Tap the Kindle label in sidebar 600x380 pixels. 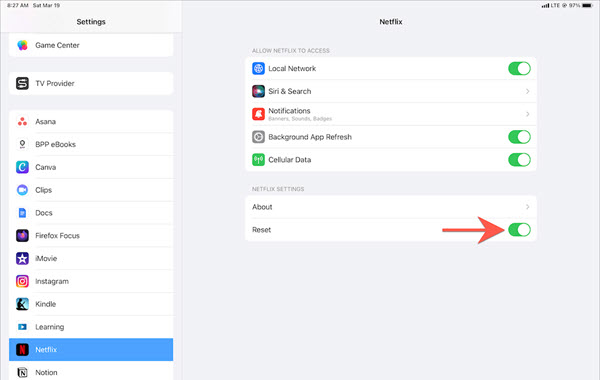(46, 304)
